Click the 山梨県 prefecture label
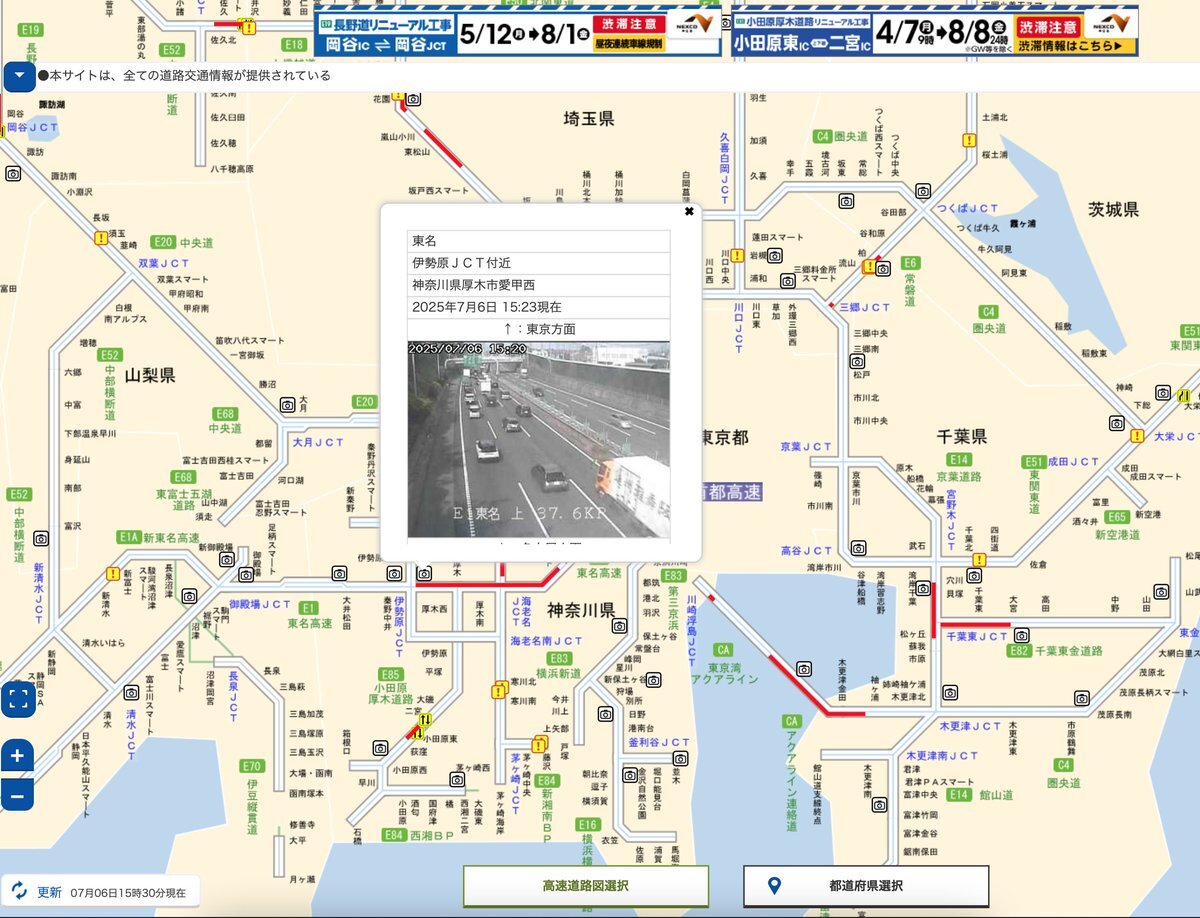1200x918 pixels. pos(150,376)
